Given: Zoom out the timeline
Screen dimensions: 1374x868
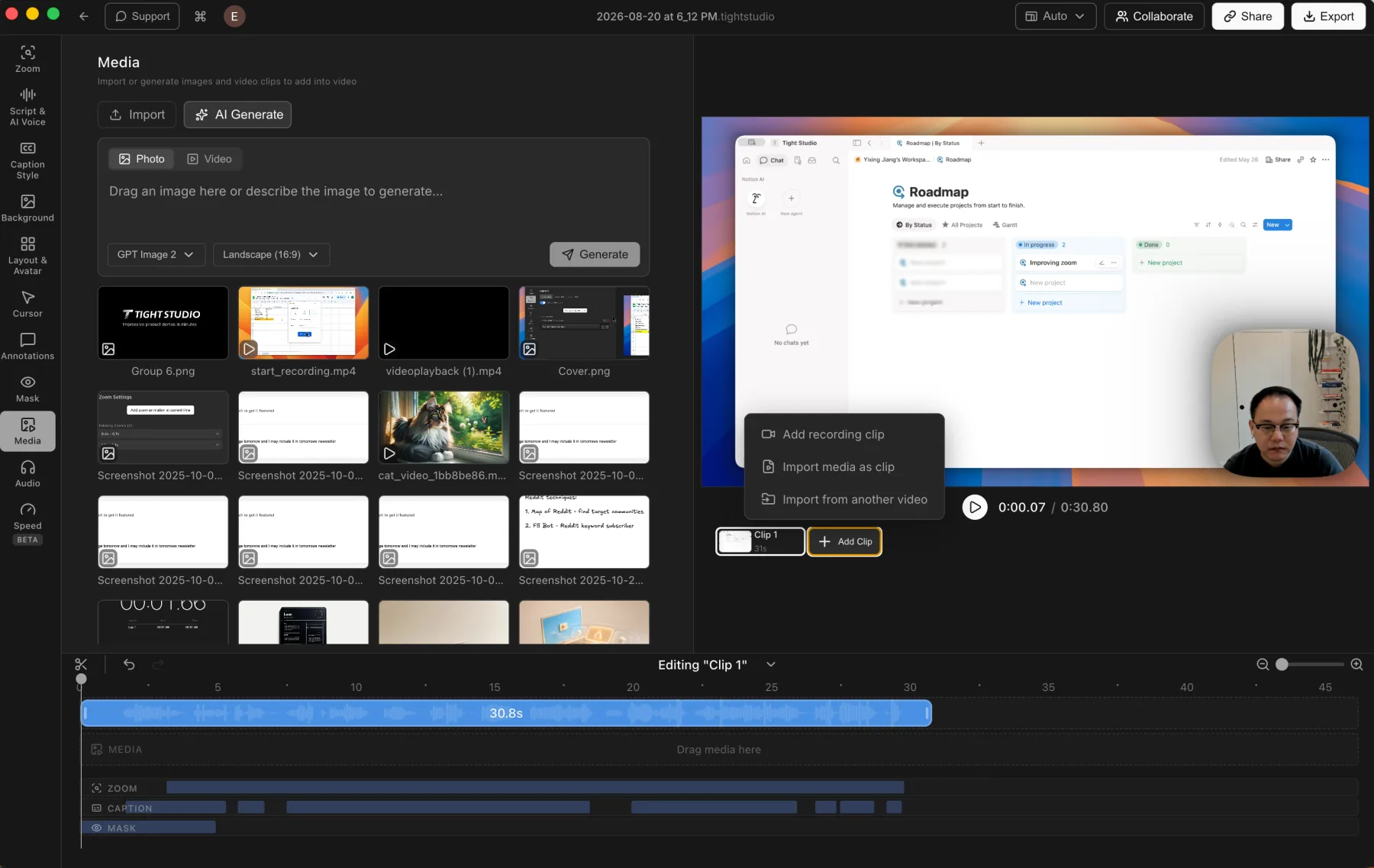Looking at the screenshot, I should coord(1263,664).
